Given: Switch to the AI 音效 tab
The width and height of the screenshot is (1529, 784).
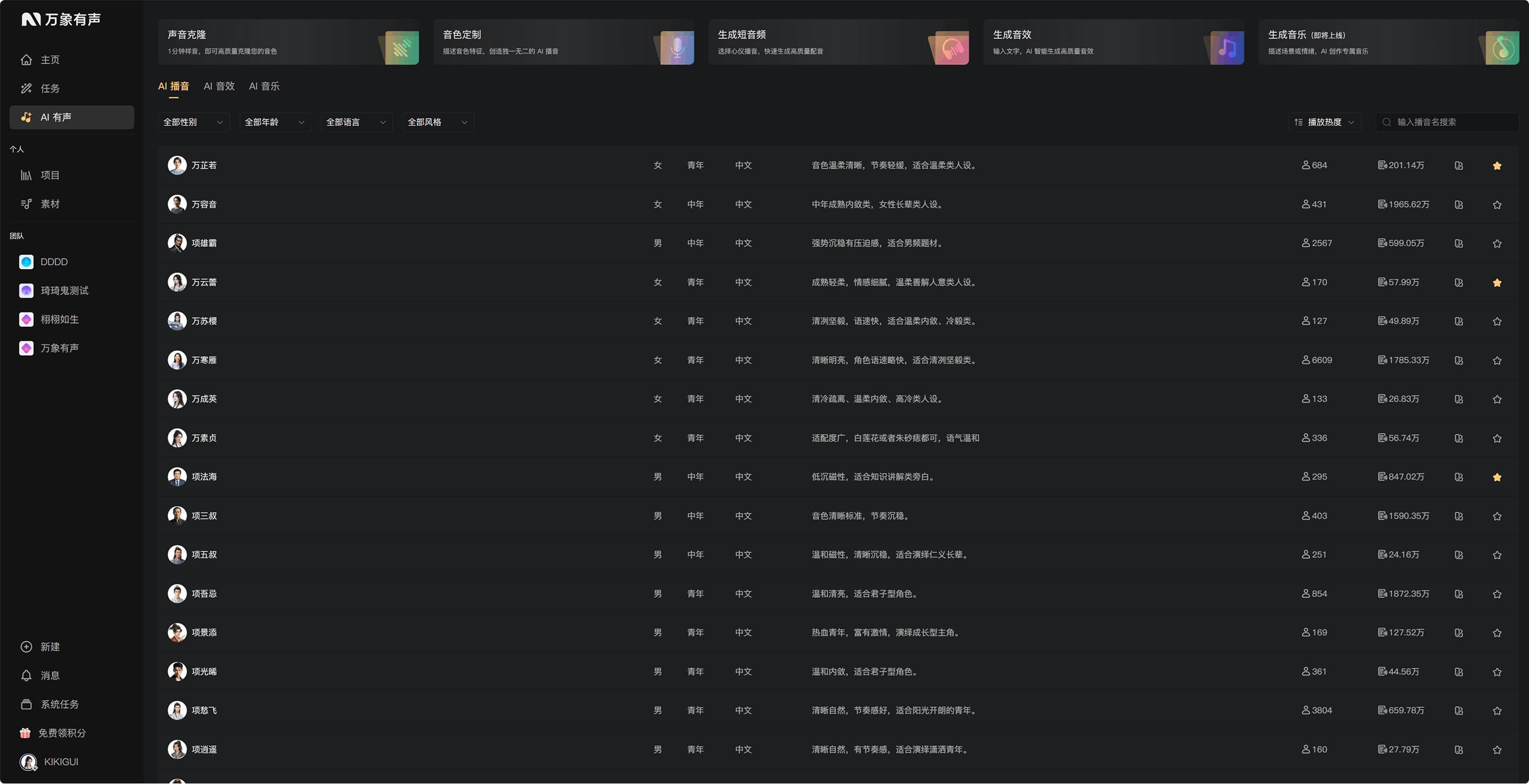Looking at the screenshot, I should click(219, 87).
